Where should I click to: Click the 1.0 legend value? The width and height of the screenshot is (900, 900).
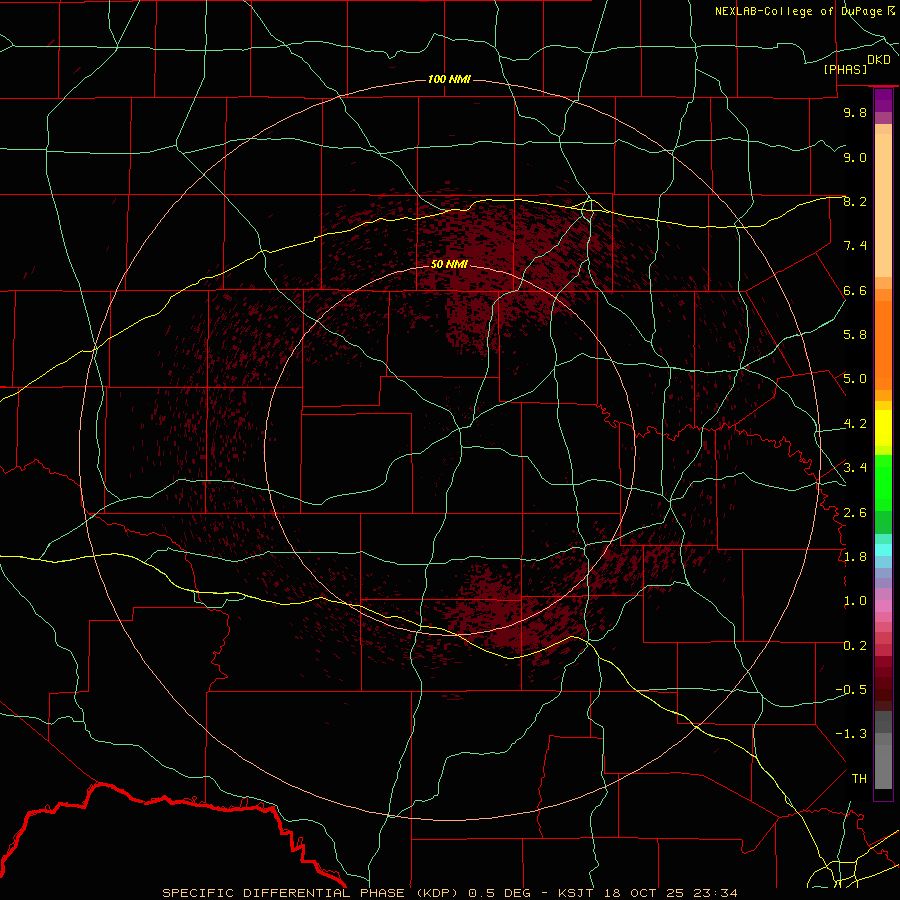point(855,601)
